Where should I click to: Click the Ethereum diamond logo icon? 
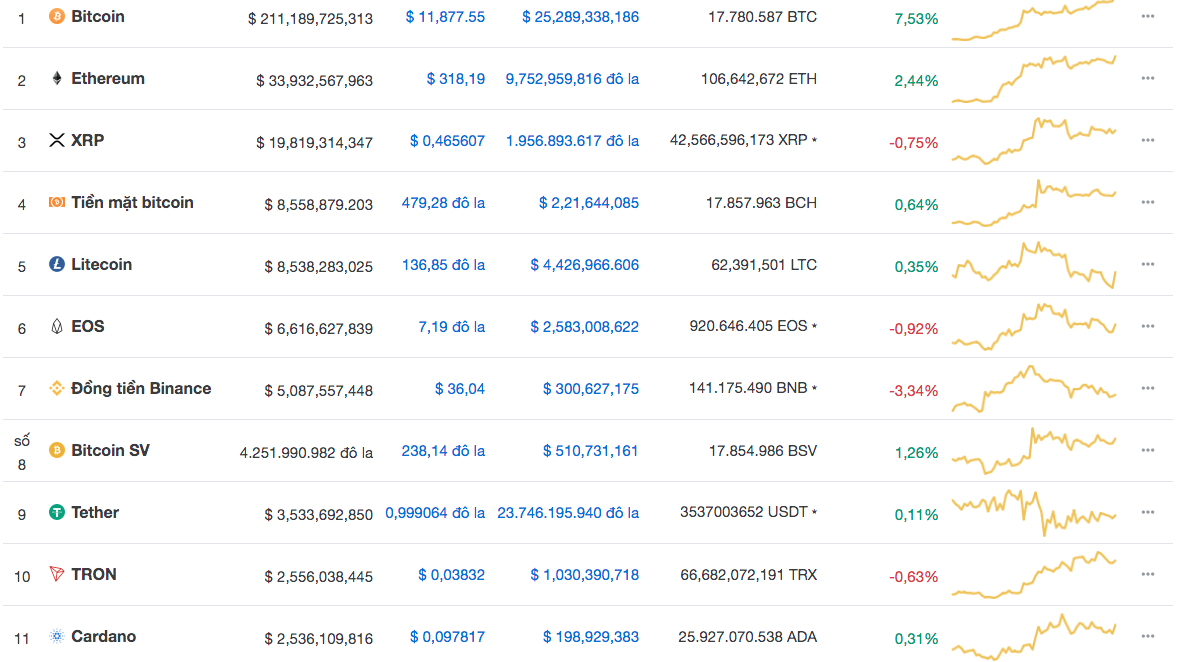tap(57, 79)
